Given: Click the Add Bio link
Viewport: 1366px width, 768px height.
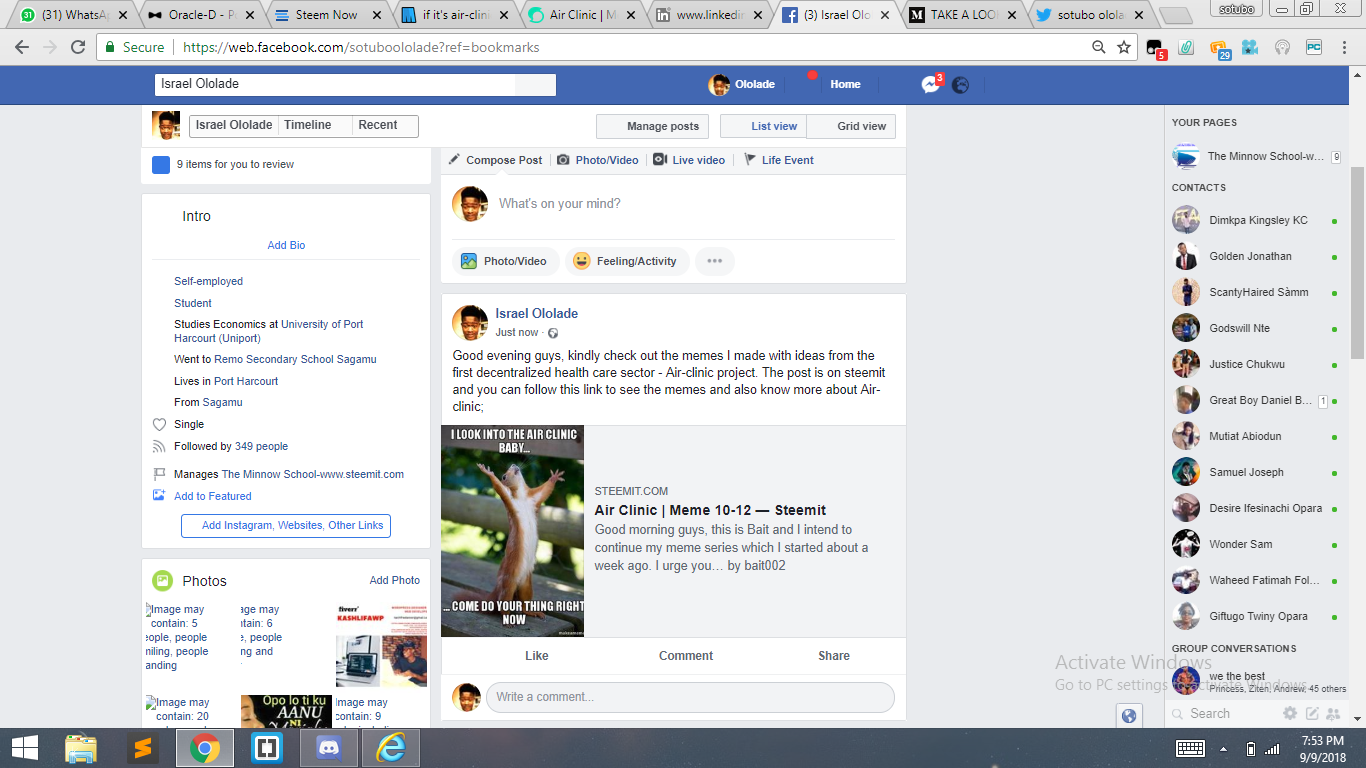Looking at the screenshot, I should 286,245.
